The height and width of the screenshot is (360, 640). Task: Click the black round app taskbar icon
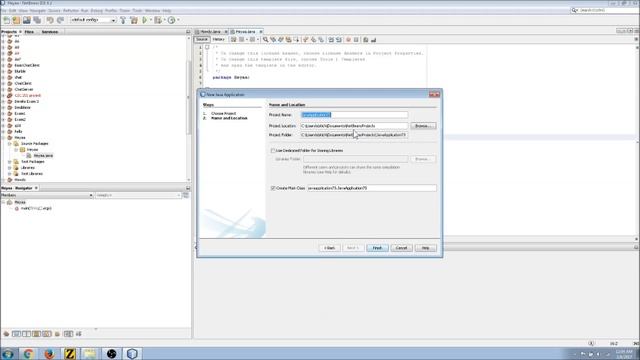(111, 353)
